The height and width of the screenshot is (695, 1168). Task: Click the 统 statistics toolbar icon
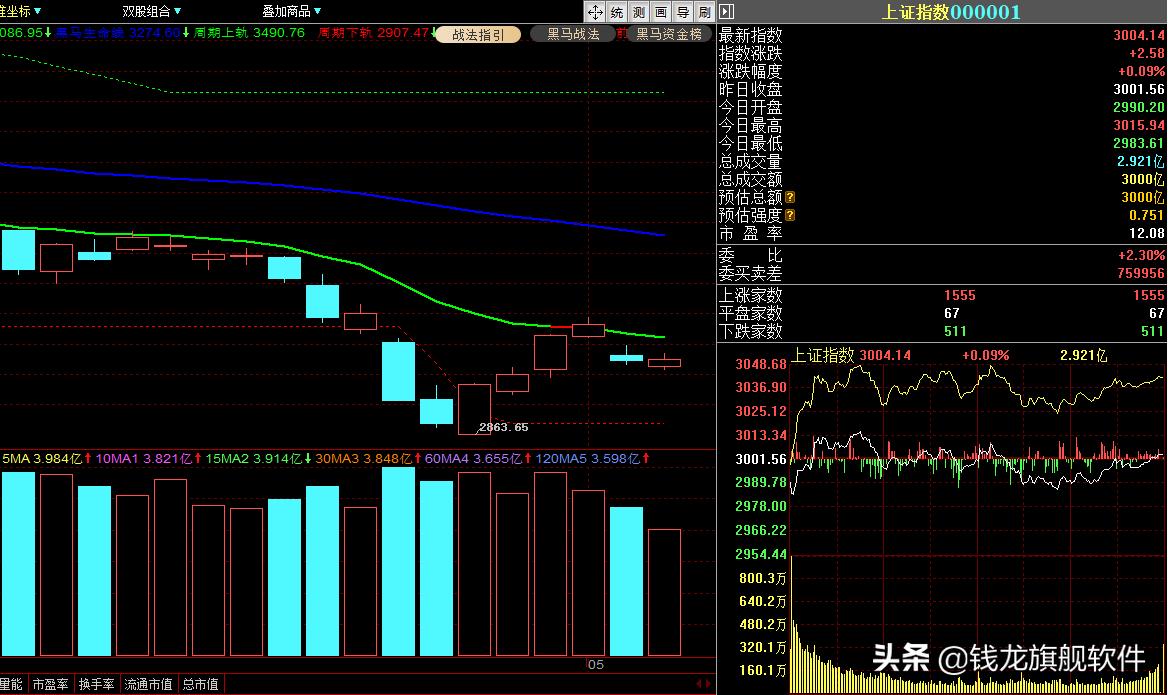point(617,12)
